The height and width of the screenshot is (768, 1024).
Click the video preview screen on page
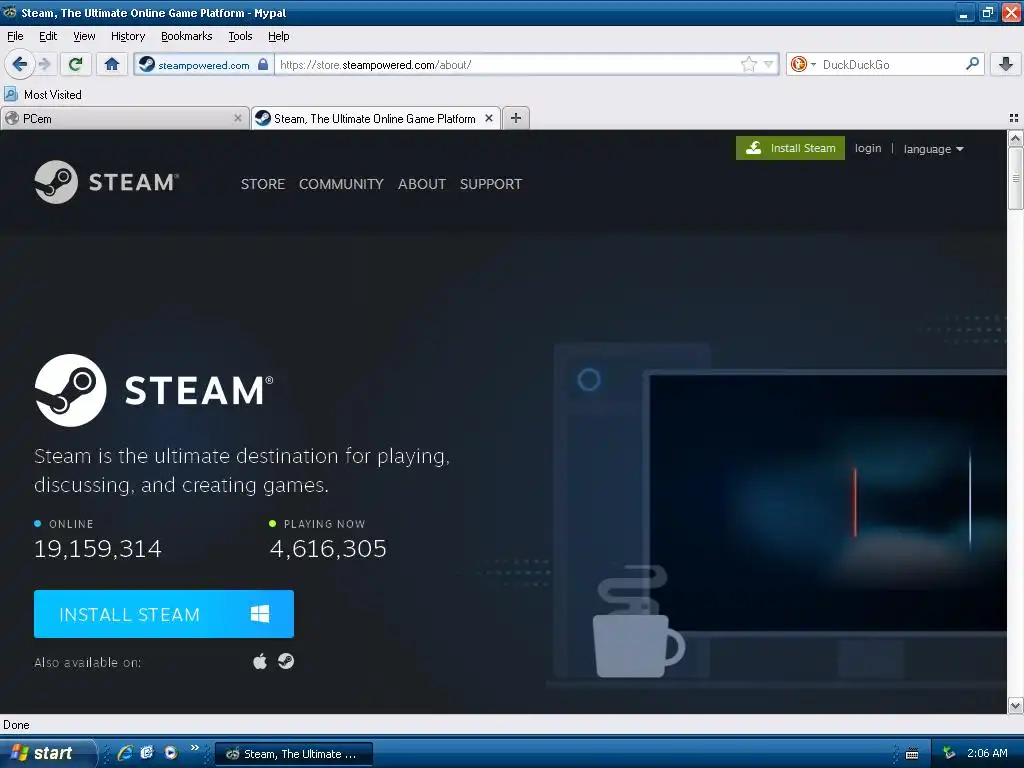pyautogui.click(x=827, y=502)
